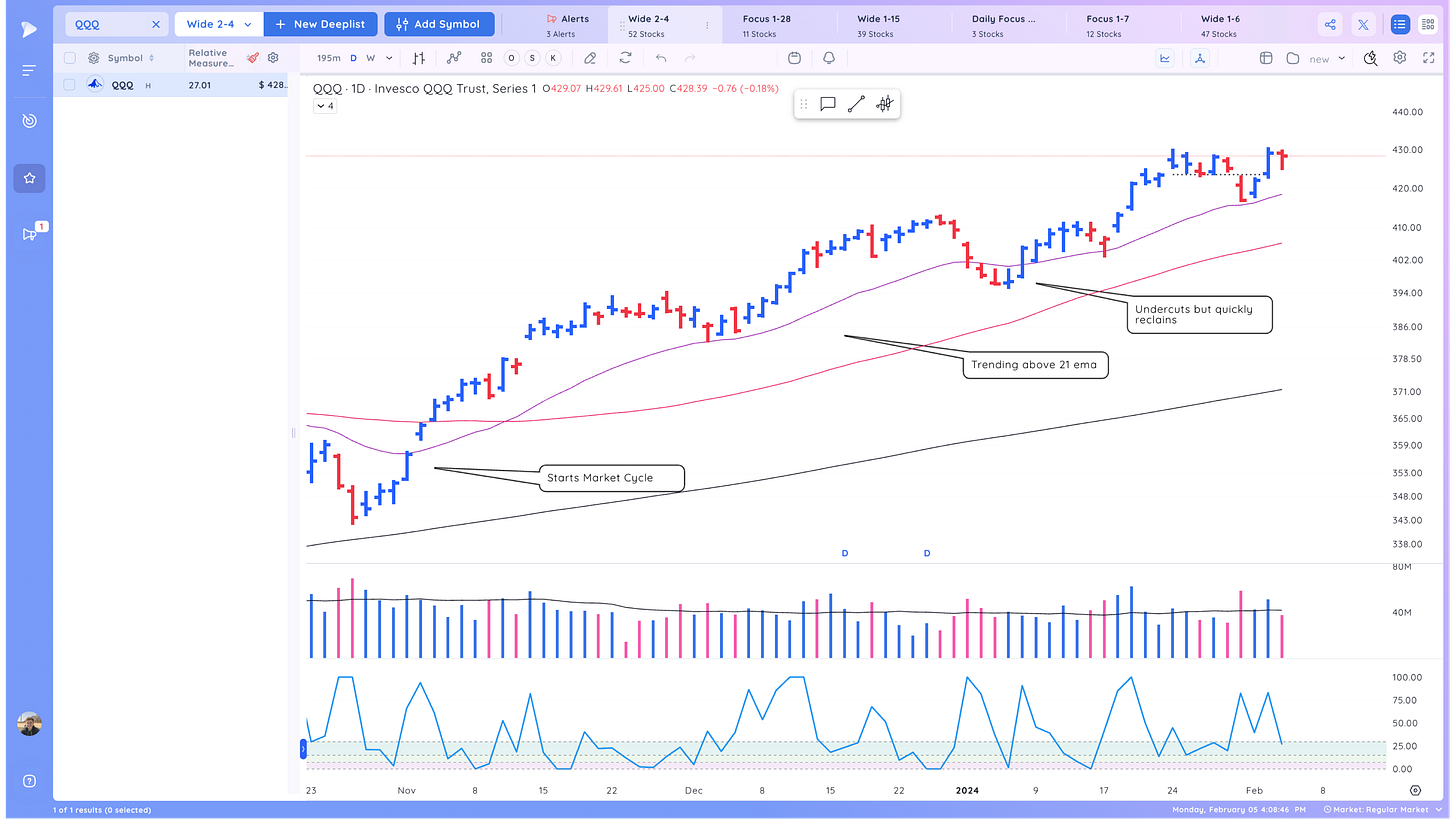
Task: Open the starred watchlists sidebar icon
Action: point(29,178)
